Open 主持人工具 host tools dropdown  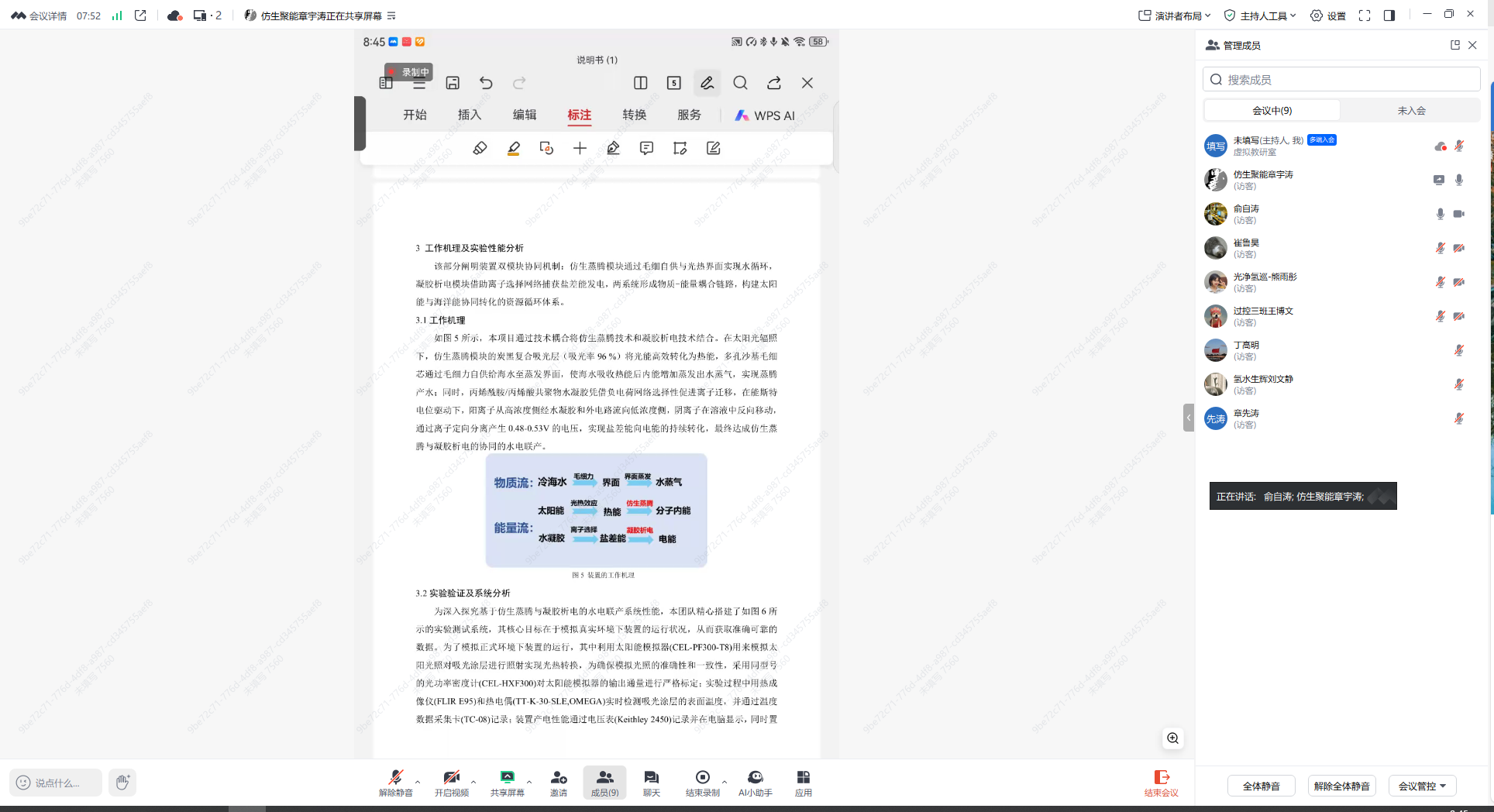(x=1259, y=15)
